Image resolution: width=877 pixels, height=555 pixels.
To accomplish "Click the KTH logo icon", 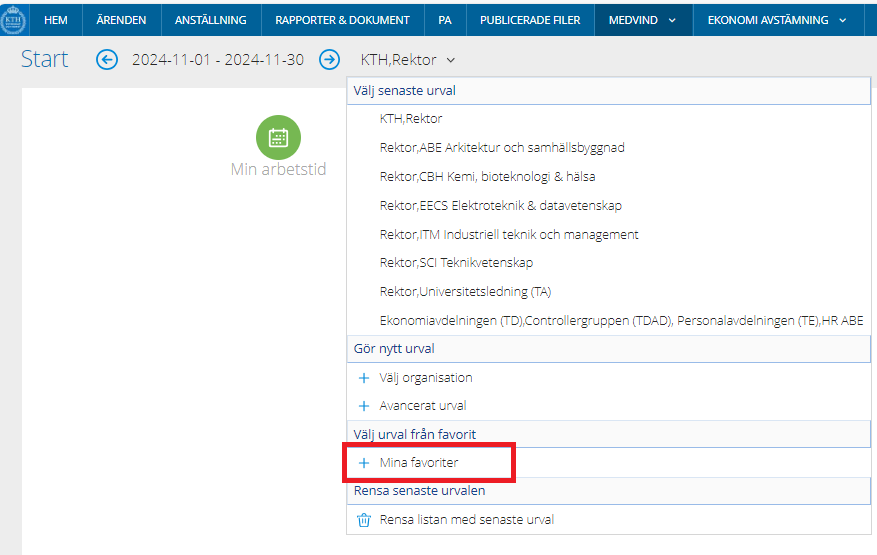I will 13,19.
